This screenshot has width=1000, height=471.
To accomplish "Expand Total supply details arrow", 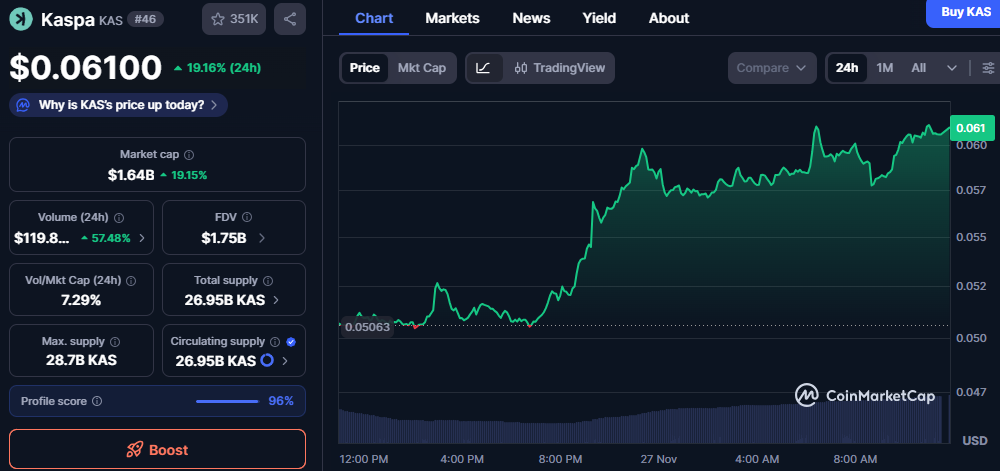I will tap(276, 300).
